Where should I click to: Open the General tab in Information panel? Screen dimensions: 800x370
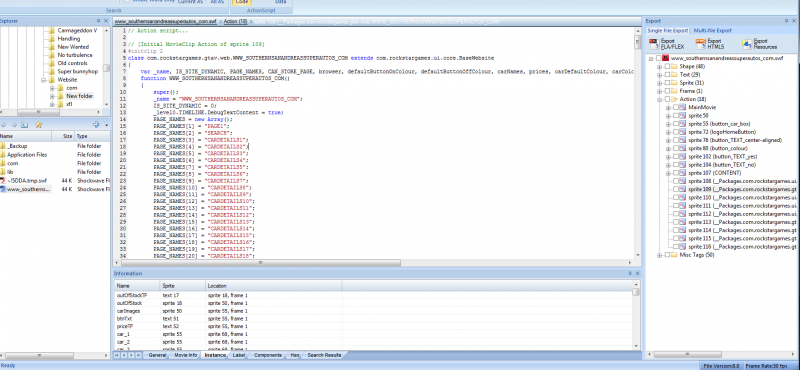(x=157, y=355)
